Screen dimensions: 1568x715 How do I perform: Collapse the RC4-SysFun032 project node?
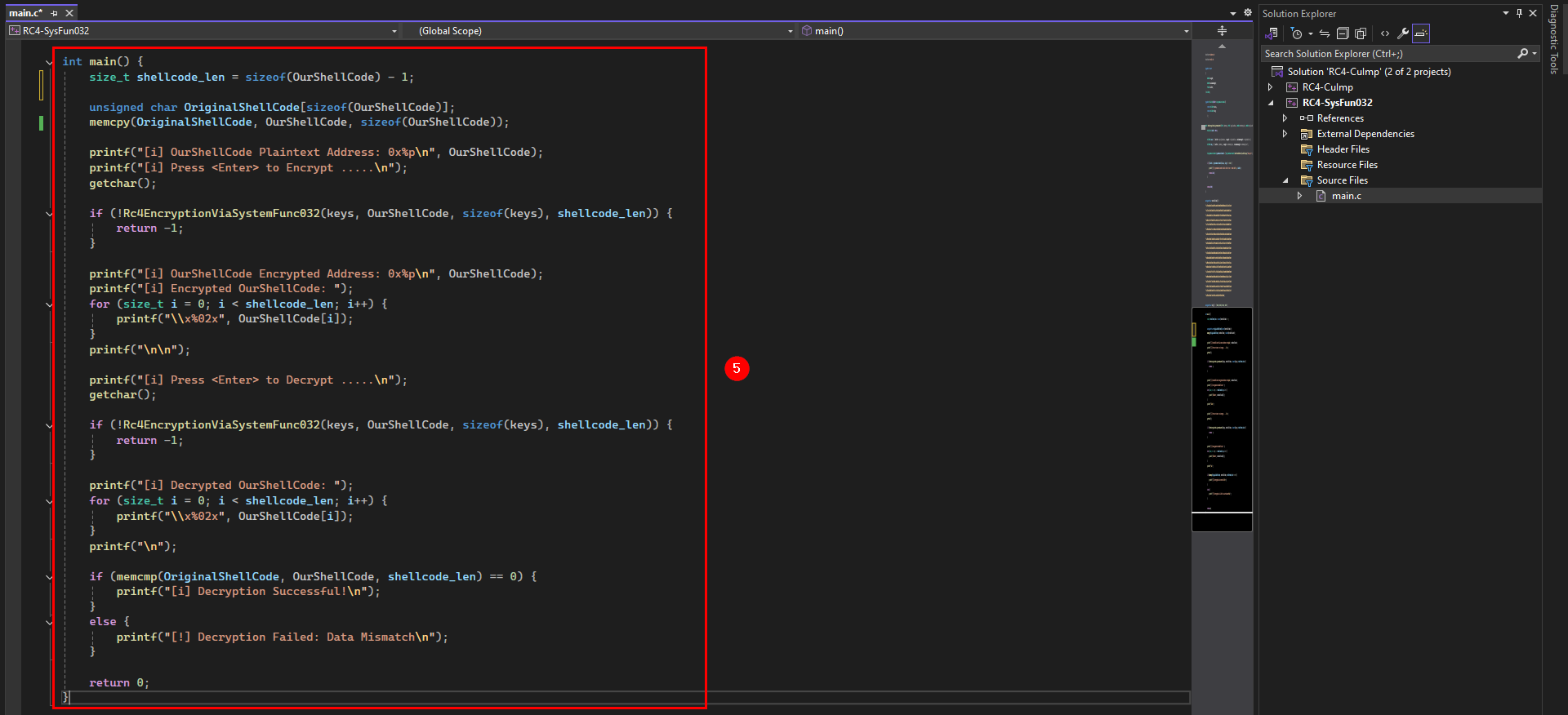coord(1271,103)
